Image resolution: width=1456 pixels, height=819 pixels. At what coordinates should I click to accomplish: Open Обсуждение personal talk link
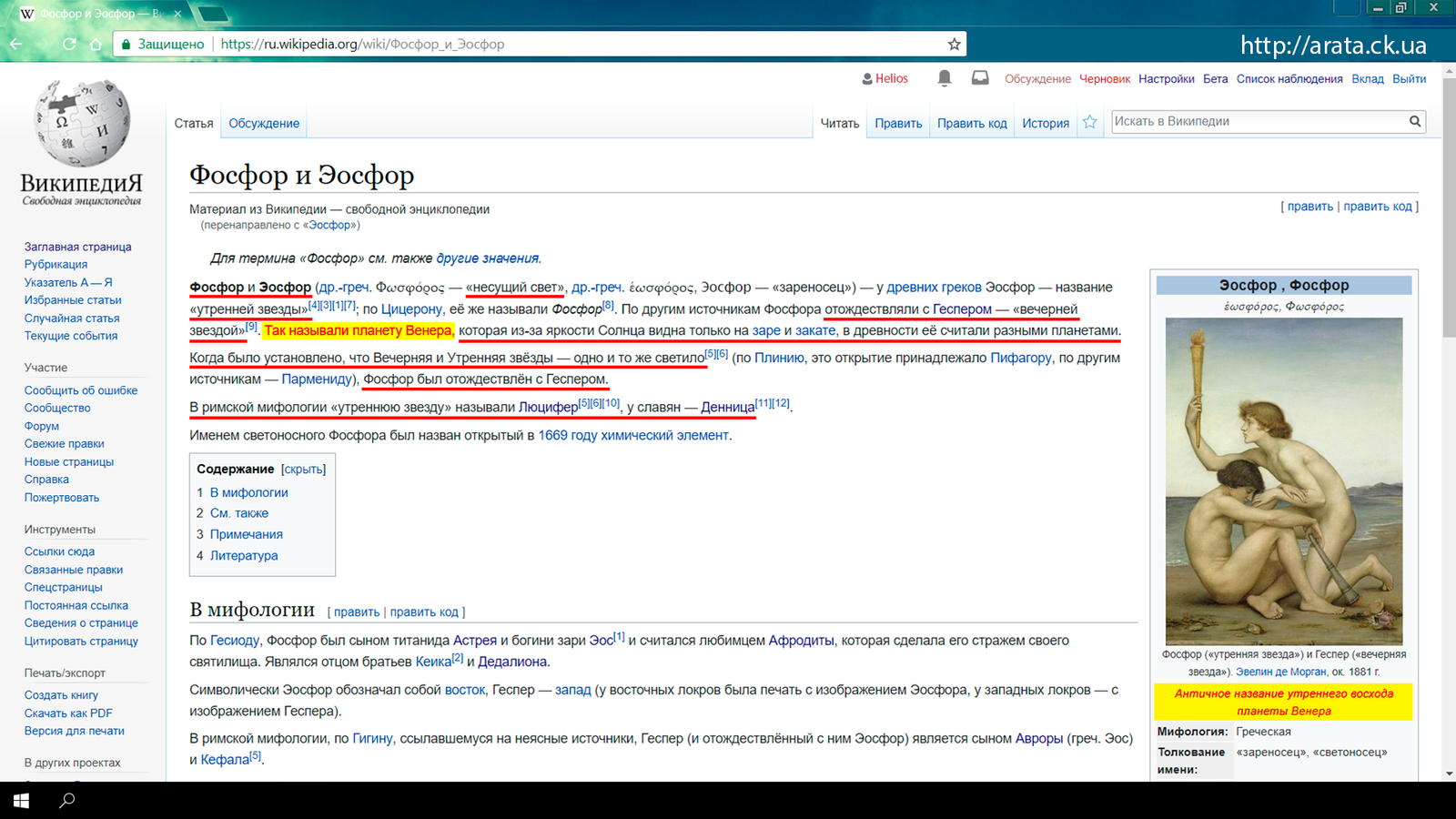pos(1037,78)
